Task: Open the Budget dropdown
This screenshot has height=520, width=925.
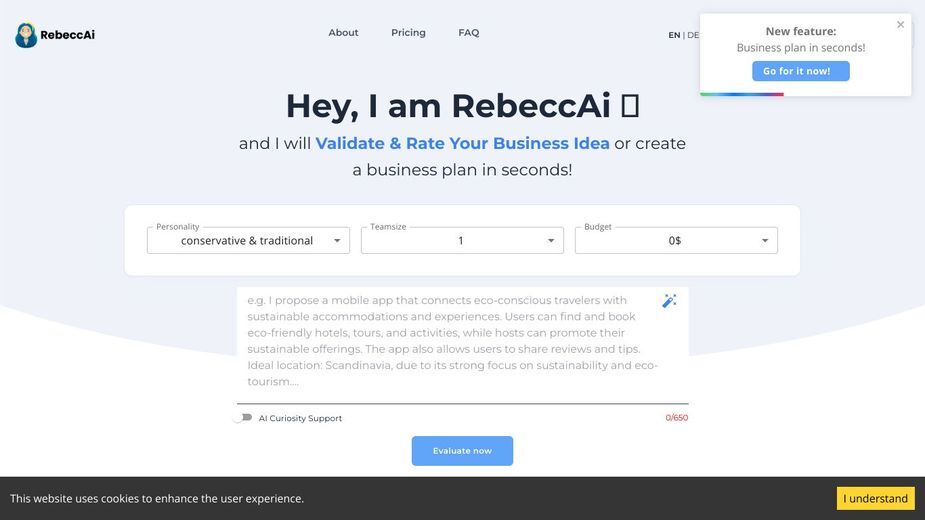Action: [676, 240]
